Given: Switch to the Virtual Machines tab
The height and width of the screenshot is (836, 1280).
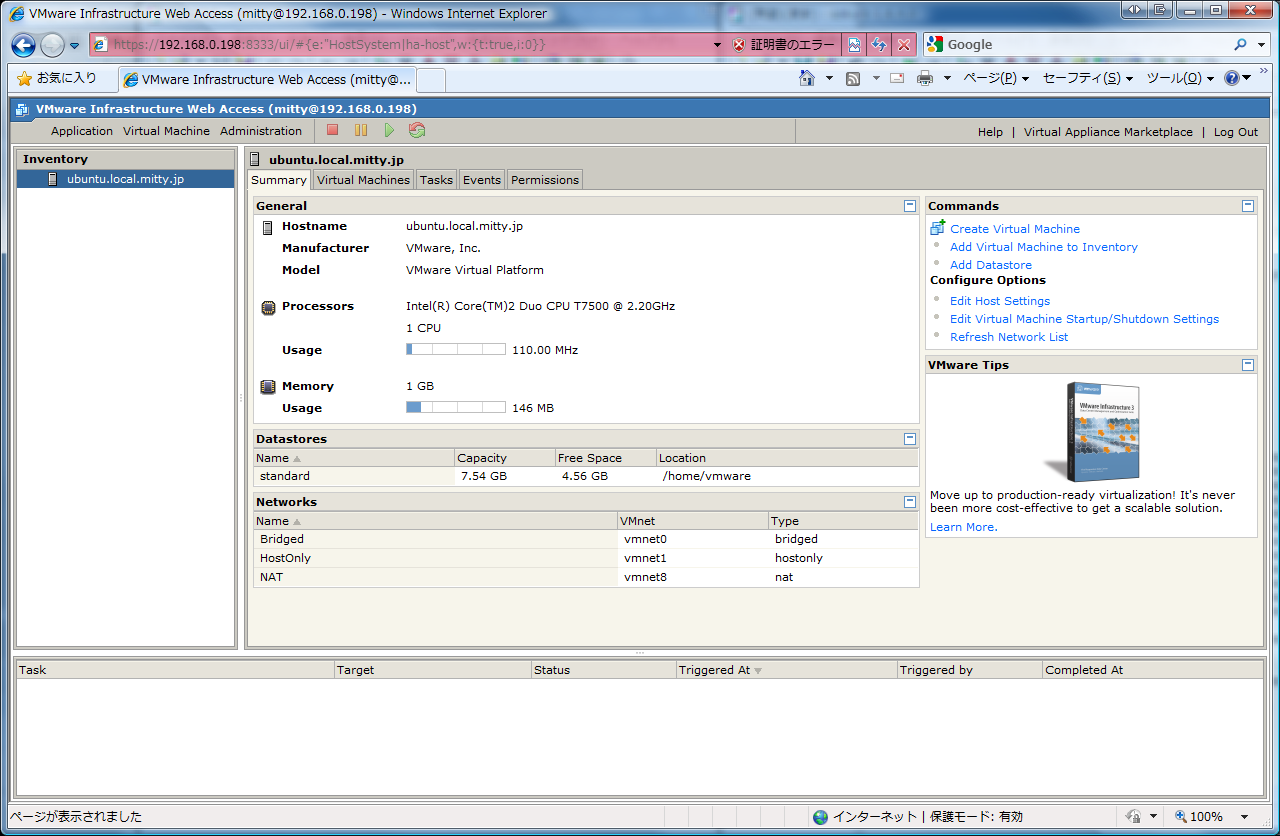Looking at the screenshot, I should (363, 180).
